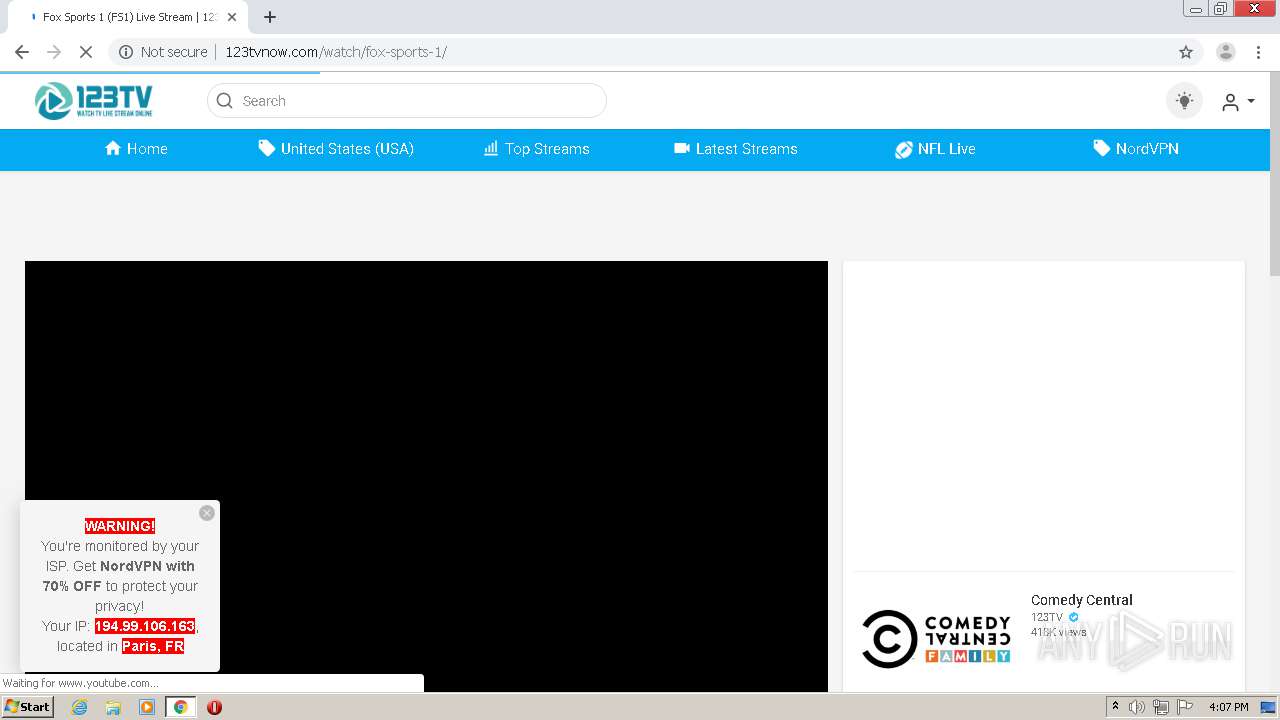Click the browser forward arrow
Viewport: 1280px width, 720px height.
(54, 52)
